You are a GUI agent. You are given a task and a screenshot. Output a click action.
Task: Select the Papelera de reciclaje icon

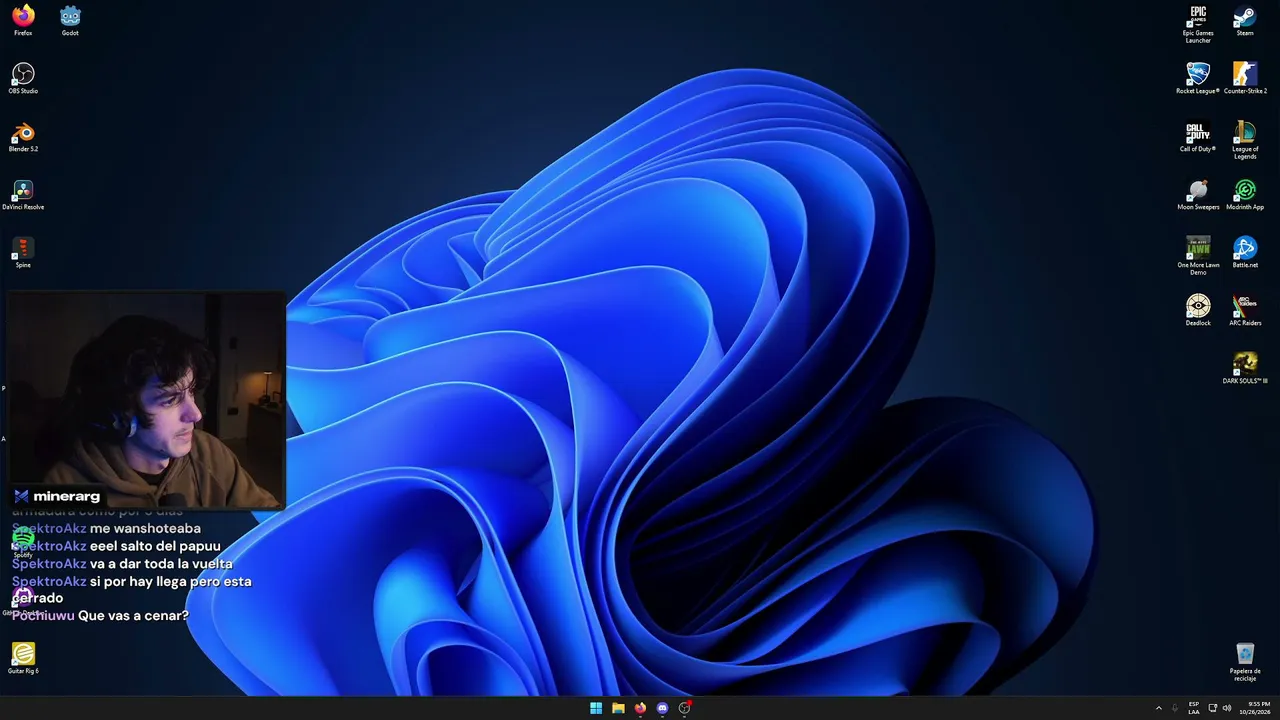1245,661
